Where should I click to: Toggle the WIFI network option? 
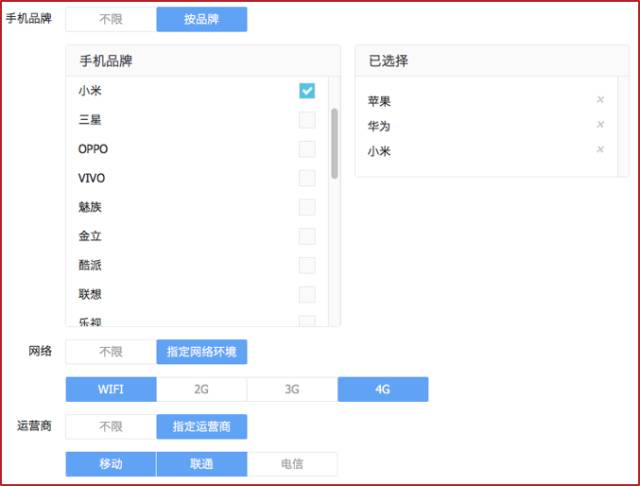(111, 389)
